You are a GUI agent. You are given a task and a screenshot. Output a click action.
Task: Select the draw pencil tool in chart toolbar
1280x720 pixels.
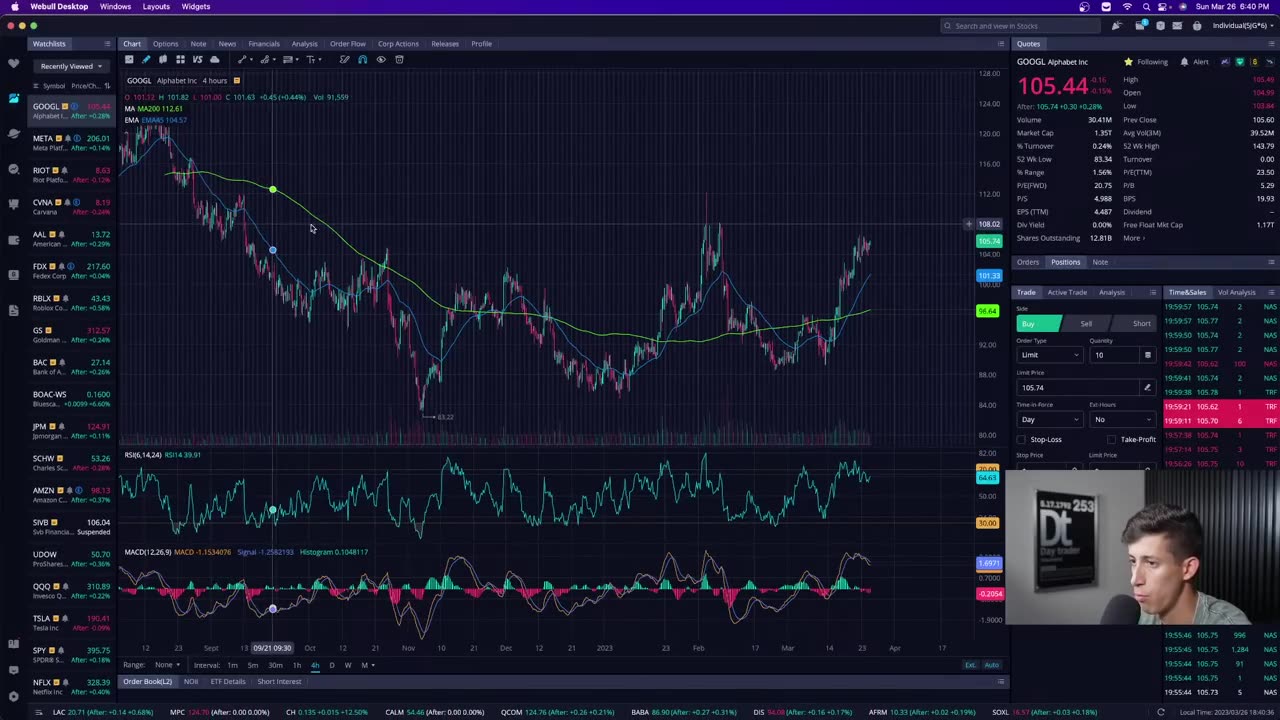coord(146,60)
